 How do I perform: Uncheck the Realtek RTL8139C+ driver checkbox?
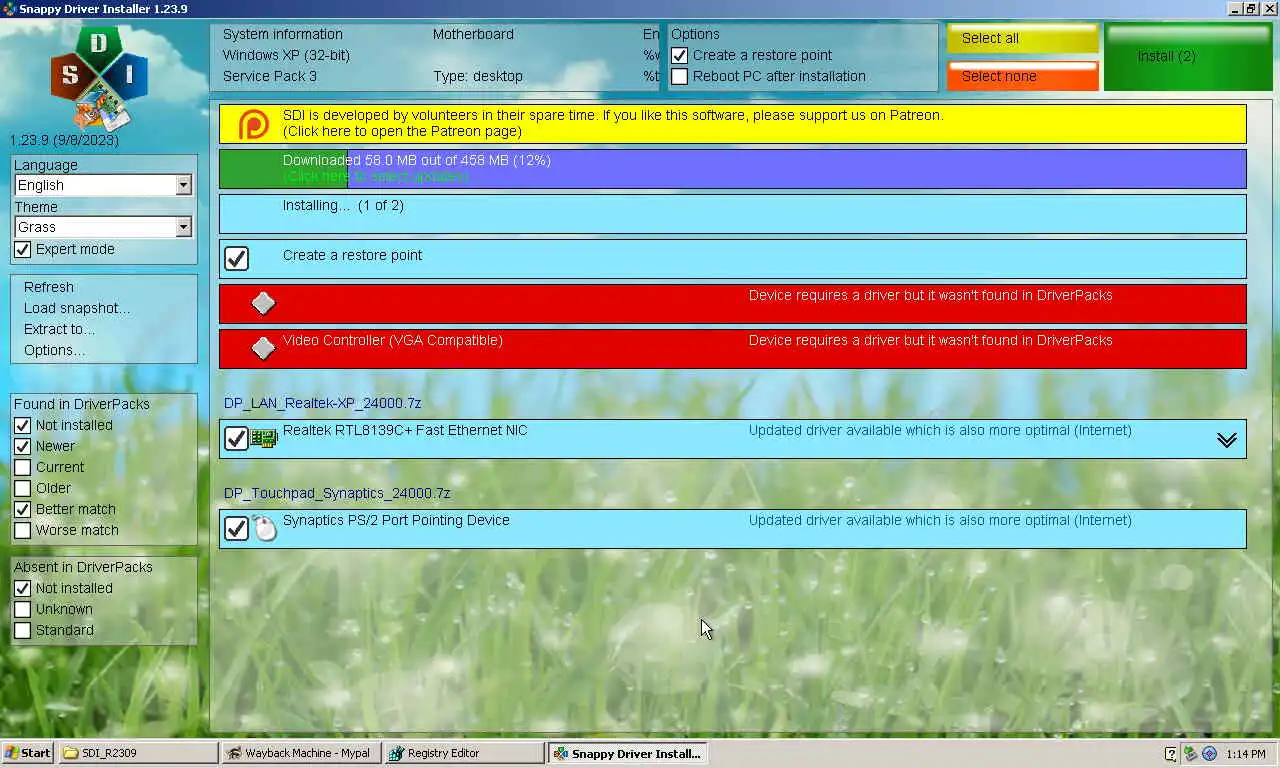coord(236,439)
